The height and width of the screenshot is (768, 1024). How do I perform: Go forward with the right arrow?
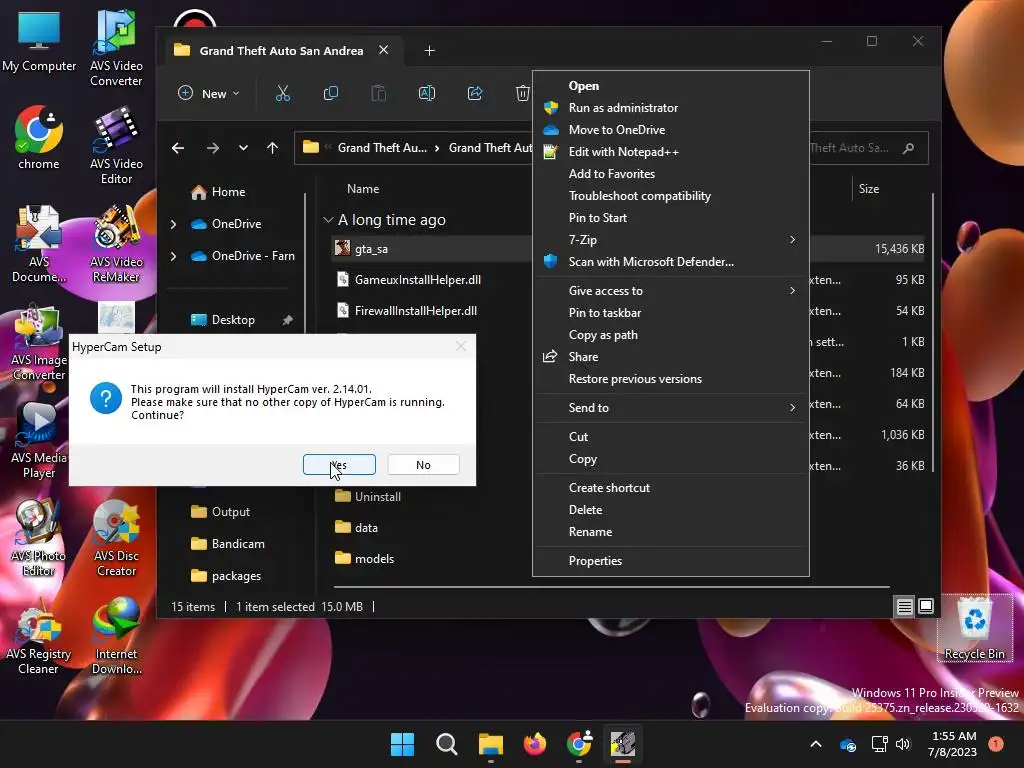(x=213, y=148)
